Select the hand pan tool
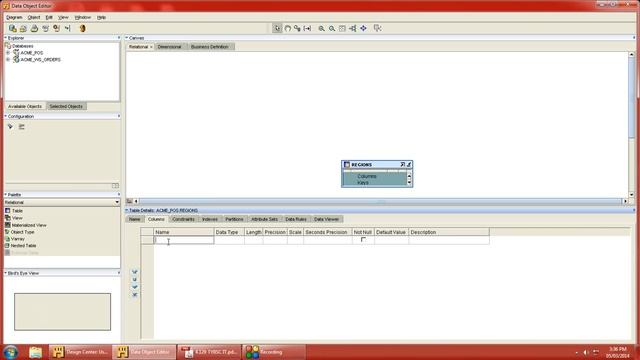The width and height of the screenshot is (640, 360). pos(287,28)
